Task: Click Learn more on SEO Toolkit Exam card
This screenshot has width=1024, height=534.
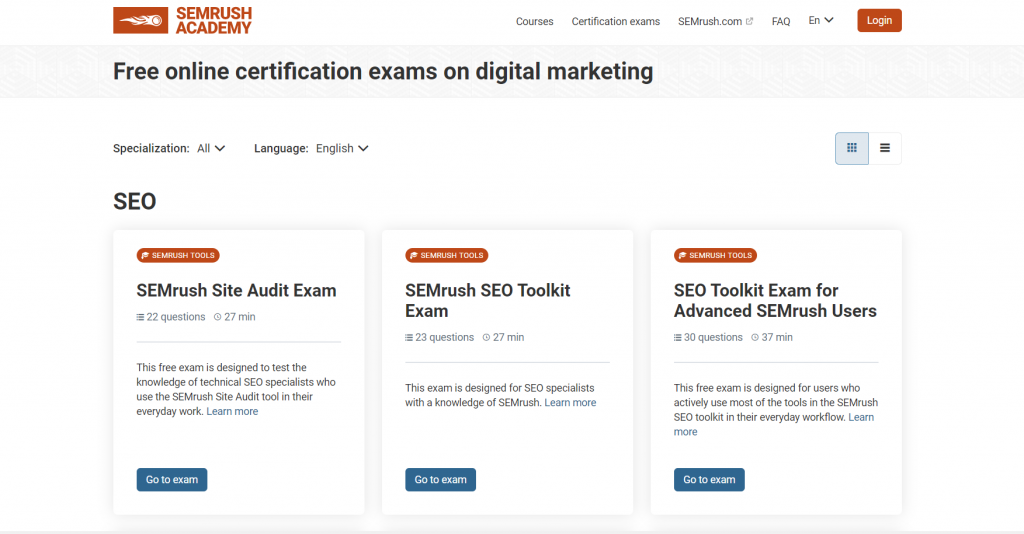Action: 570,403
